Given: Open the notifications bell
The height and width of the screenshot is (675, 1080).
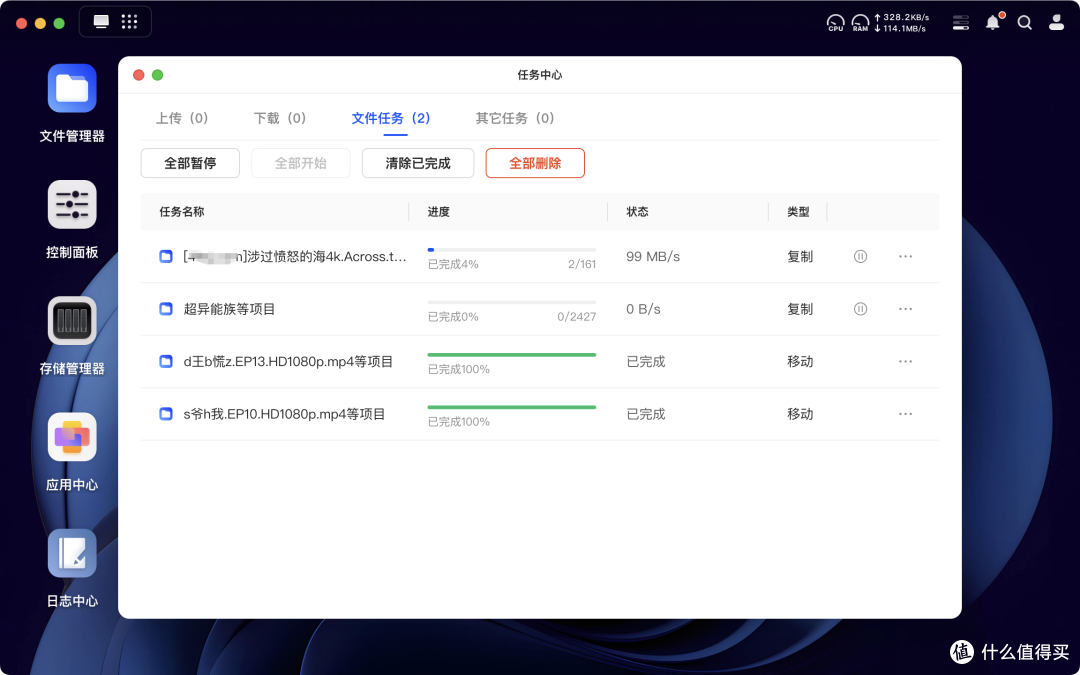Looking at the screenshot, I should tap(993, 22).
